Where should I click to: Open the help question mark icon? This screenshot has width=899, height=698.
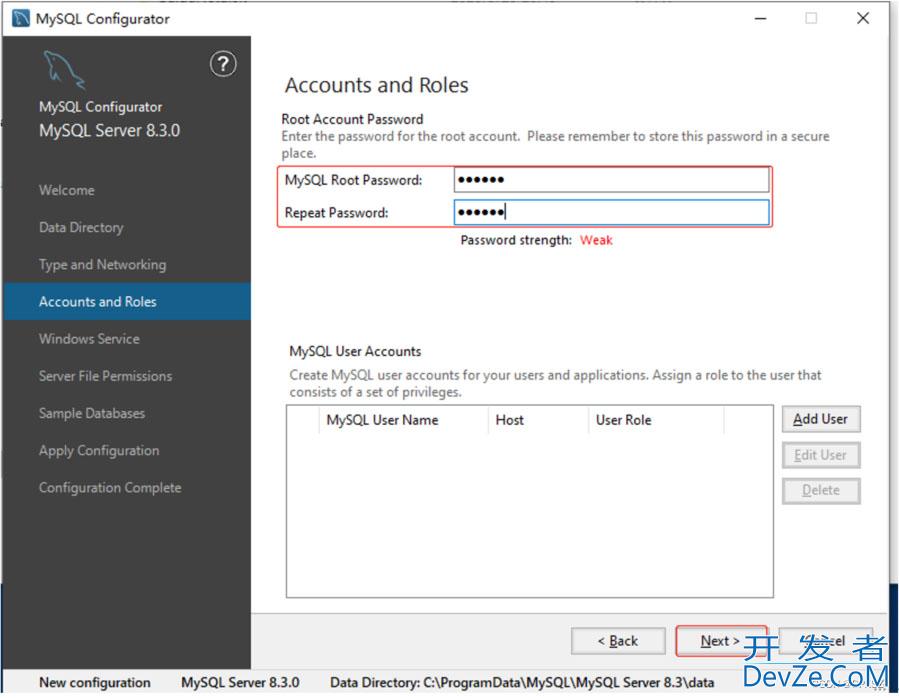click(x=223, y=64)
